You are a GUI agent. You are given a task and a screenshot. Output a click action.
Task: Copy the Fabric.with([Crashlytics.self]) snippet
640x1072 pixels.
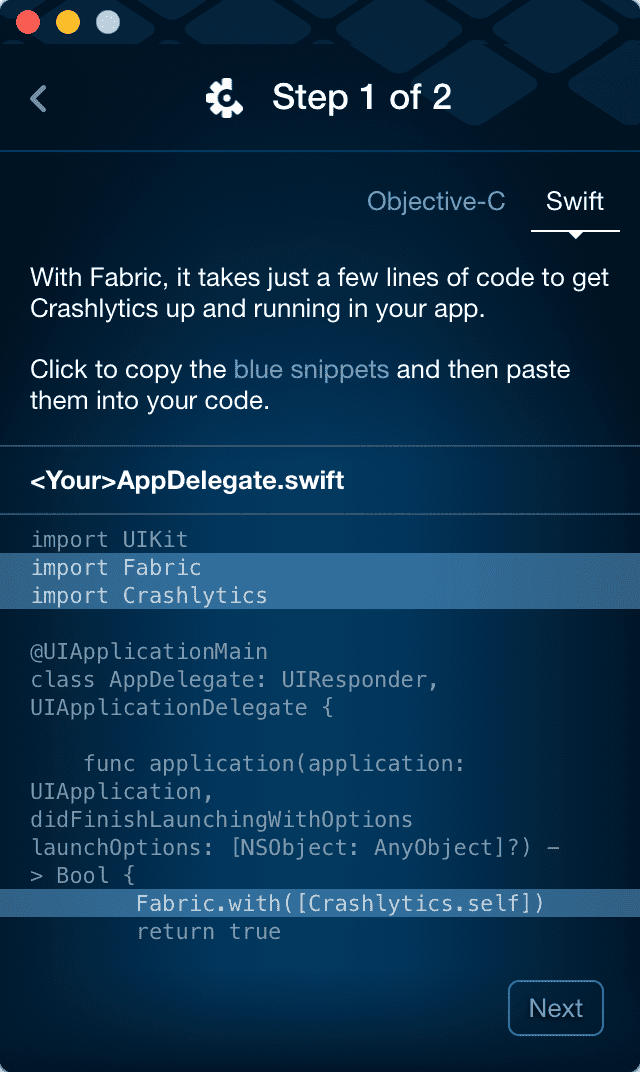click(340, 903)
